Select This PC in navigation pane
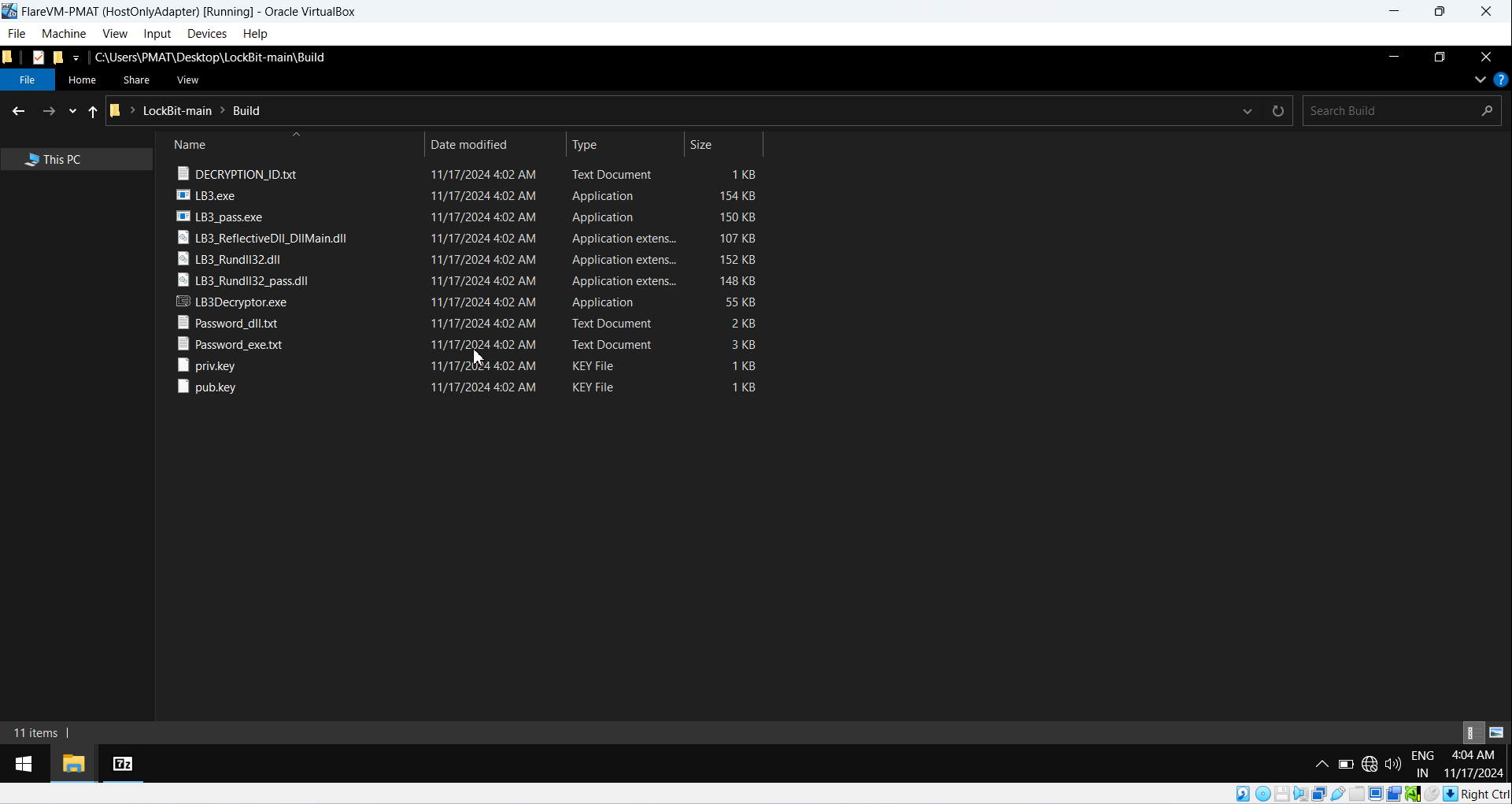The height and width of the screenshot is (804, 1512). pyautogui.click(x=76, y=159)
